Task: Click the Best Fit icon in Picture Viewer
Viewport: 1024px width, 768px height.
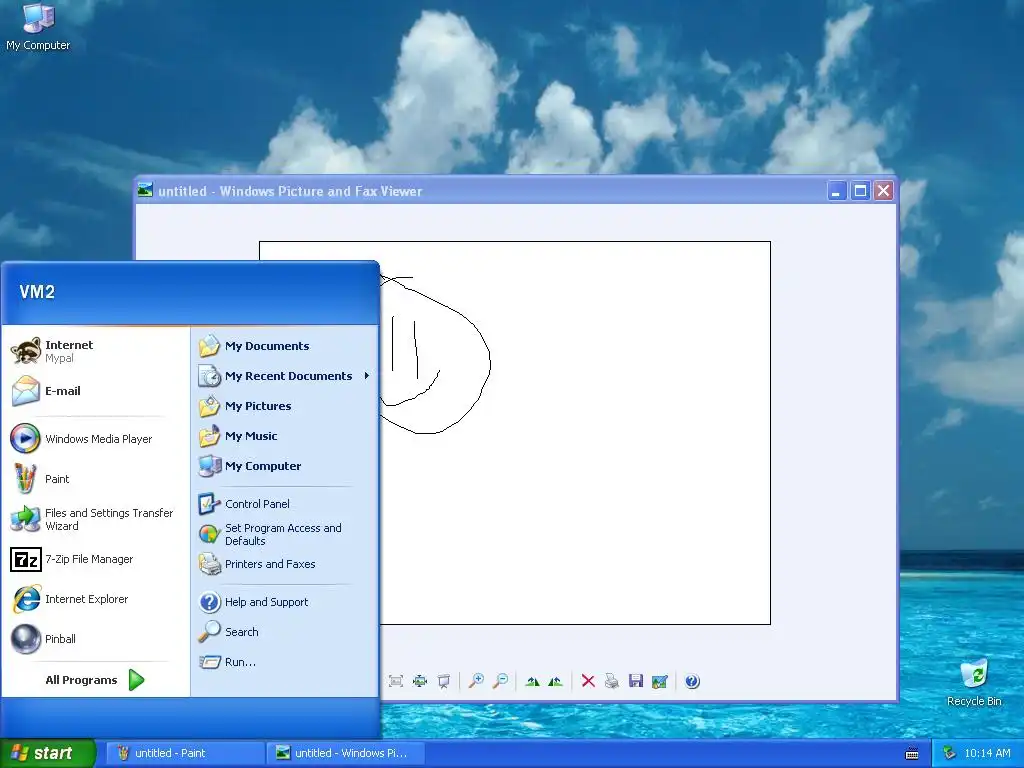Action: tap(396, 681)
